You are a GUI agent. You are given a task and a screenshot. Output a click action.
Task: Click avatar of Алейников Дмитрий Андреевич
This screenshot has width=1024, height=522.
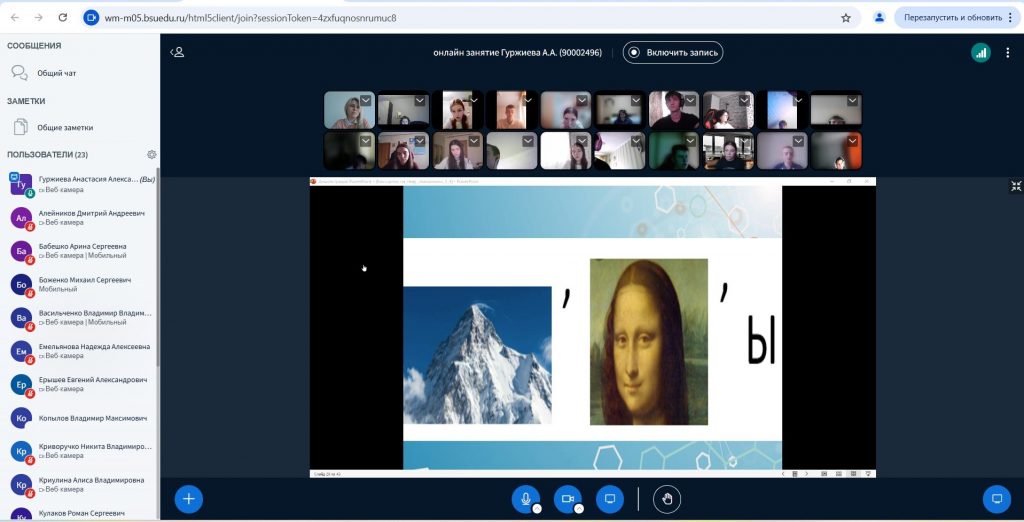(x=21, y=218)
